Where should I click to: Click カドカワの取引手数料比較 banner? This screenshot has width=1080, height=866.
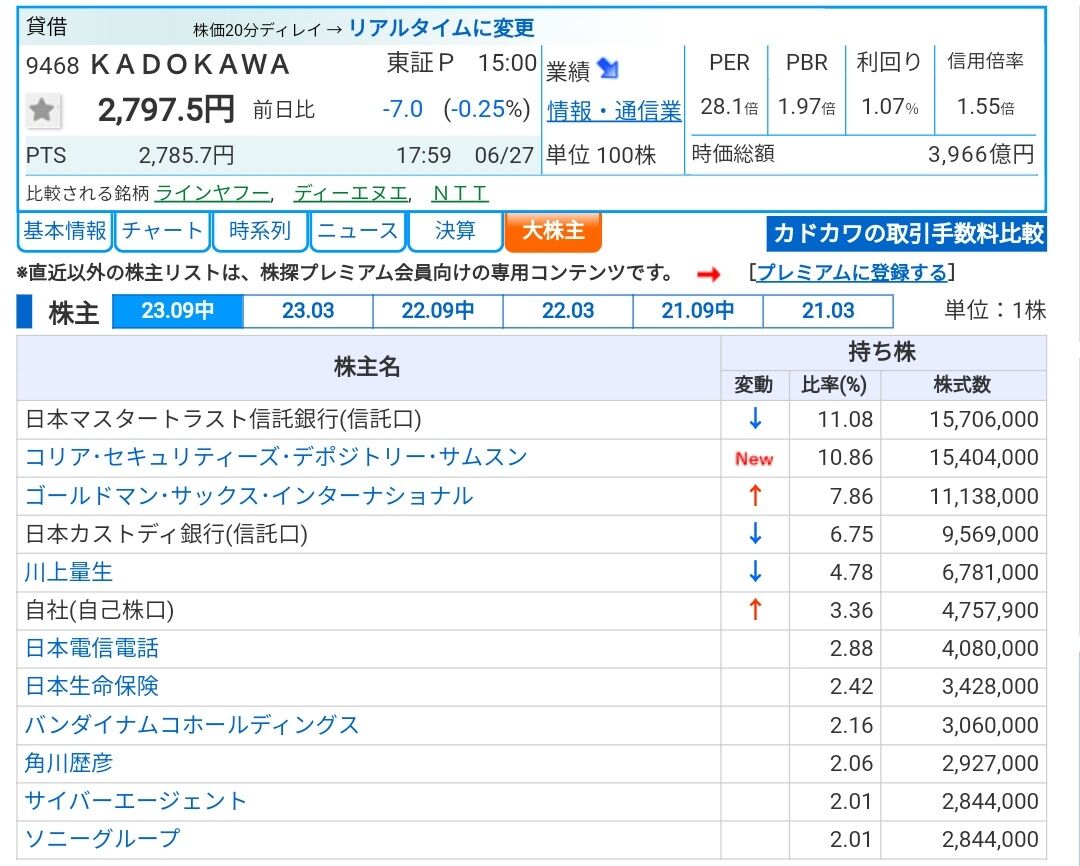(x=907, y=234)
